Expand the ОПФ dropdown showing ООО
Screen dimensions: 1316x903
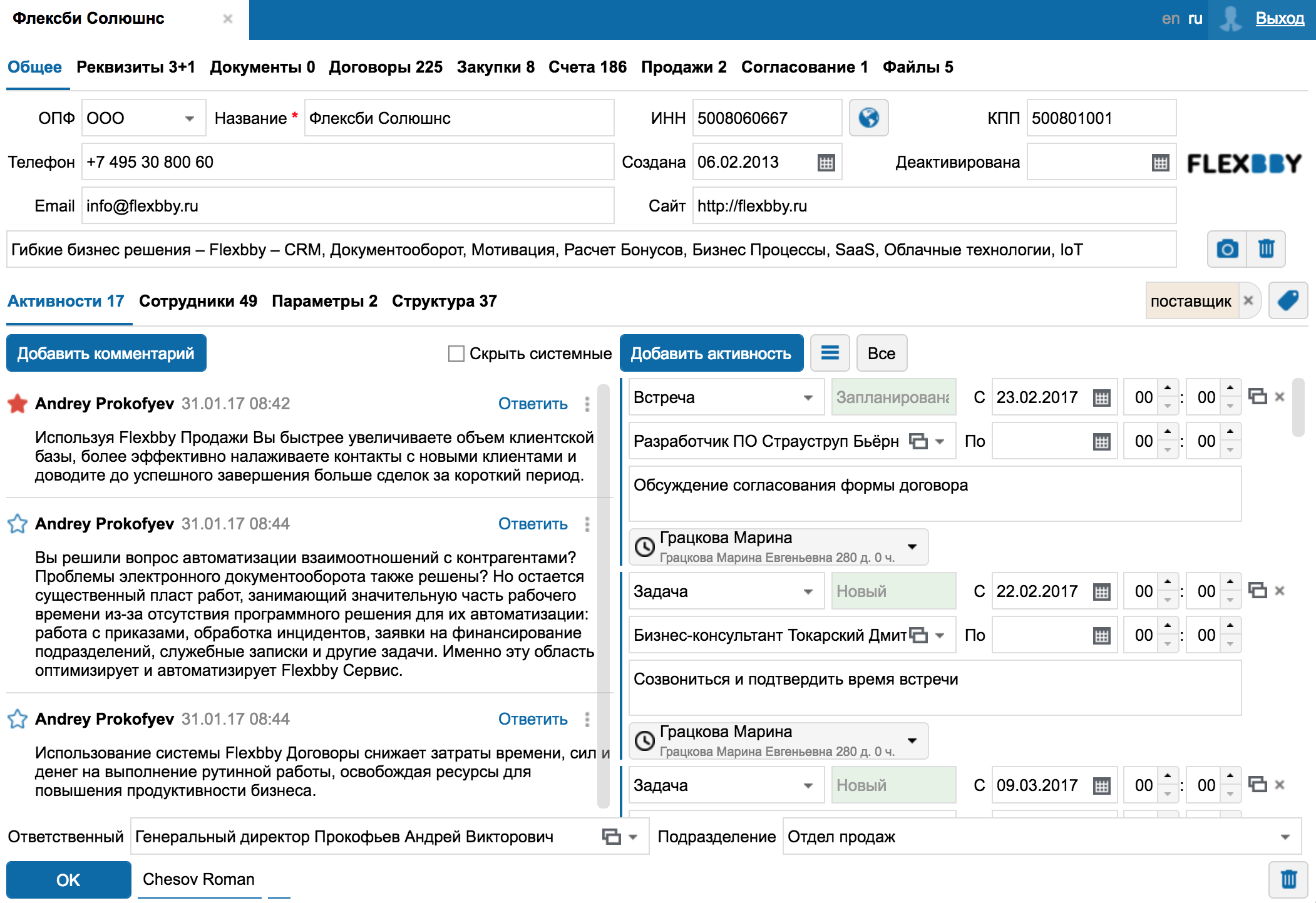tap(189, 118)
